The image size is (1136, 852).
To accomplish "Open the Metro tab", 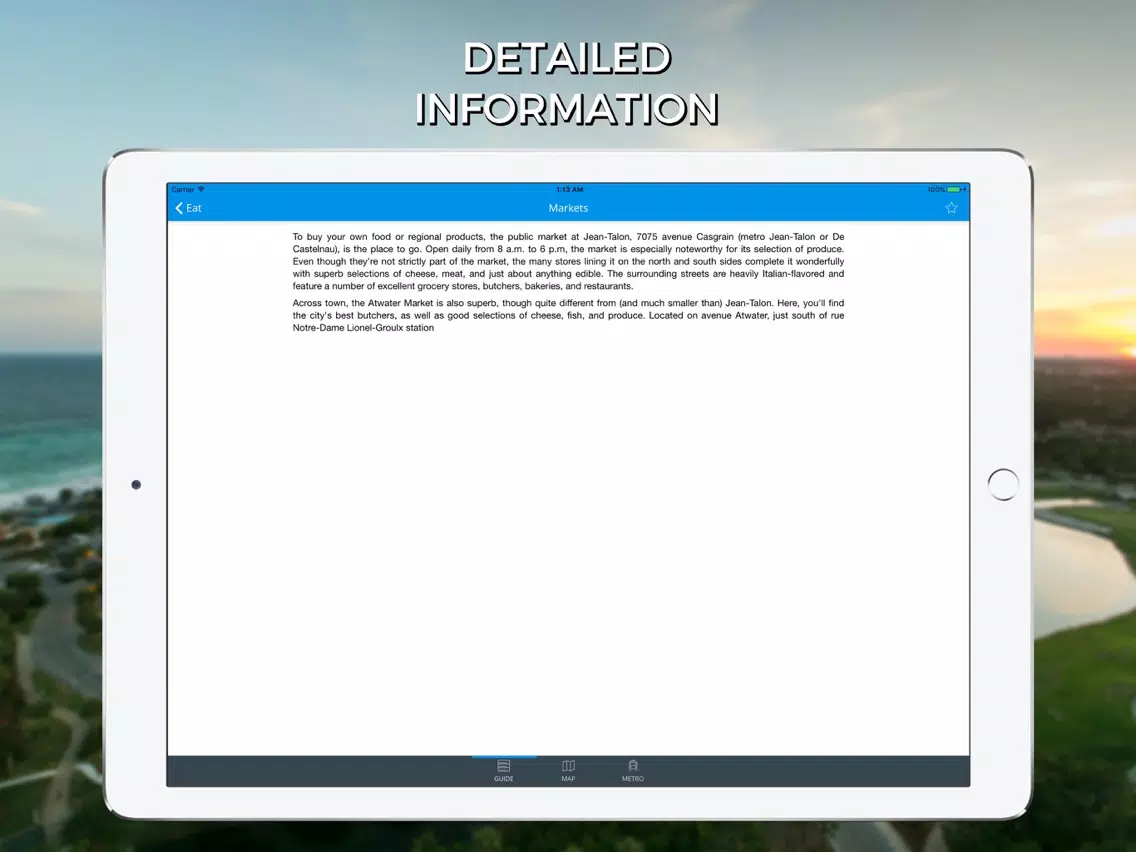I will 632,771.
